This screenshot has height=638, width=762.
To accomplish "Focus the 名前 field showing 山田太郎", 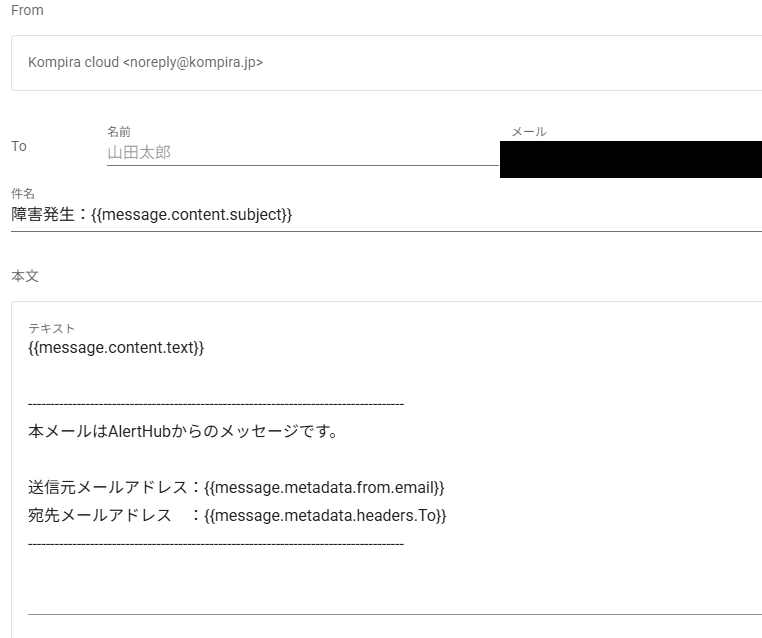I will click(300, 153).
